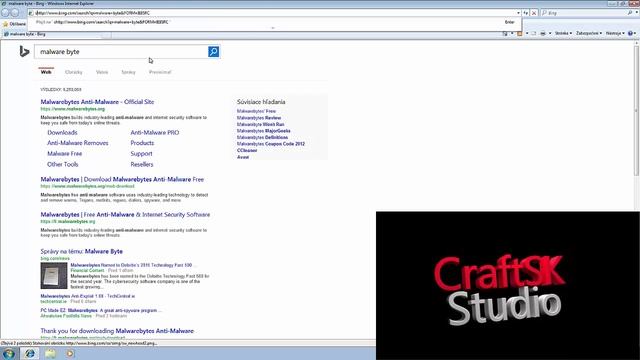
Task: Open the Resellers sitelink
Action: point(142,164)
